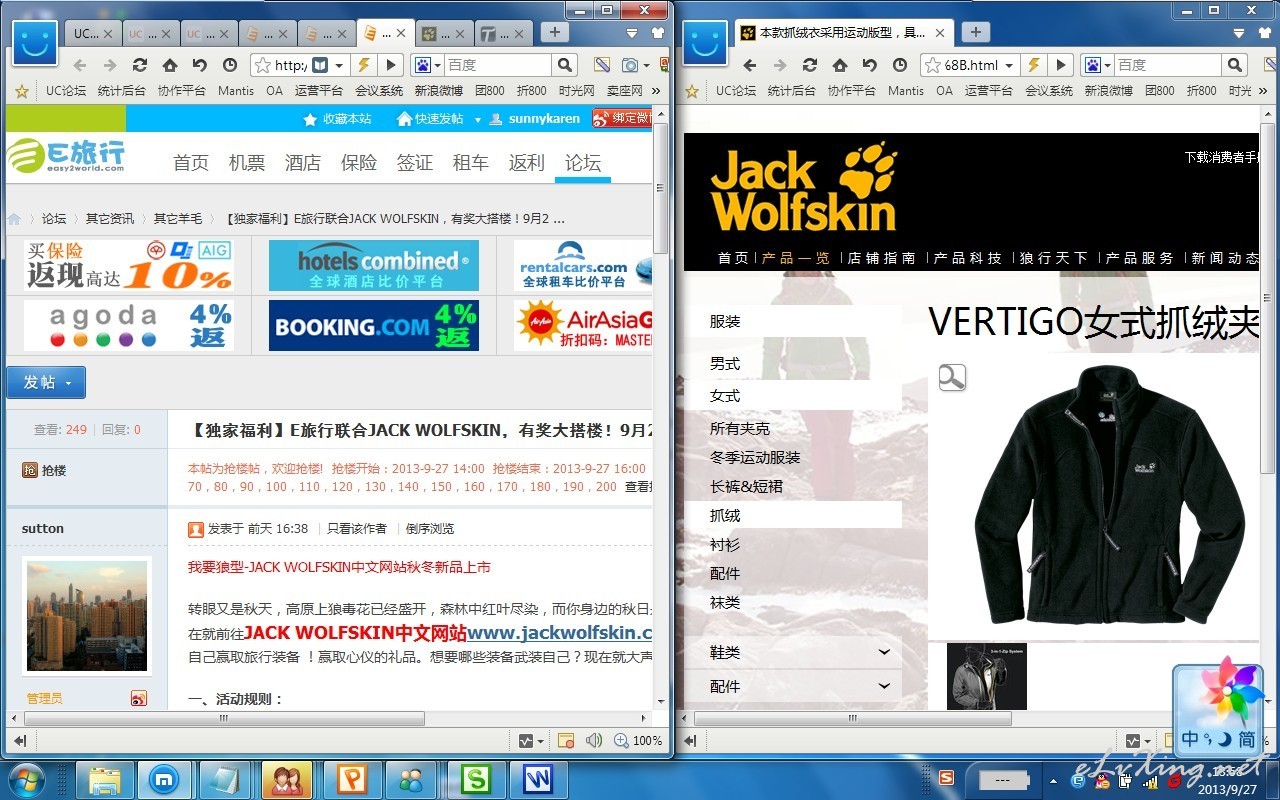The height and width of the screenshot is (800, 1280).
Task: Click the 100% zoom control in the left status bar
Action: pos(638,740)
